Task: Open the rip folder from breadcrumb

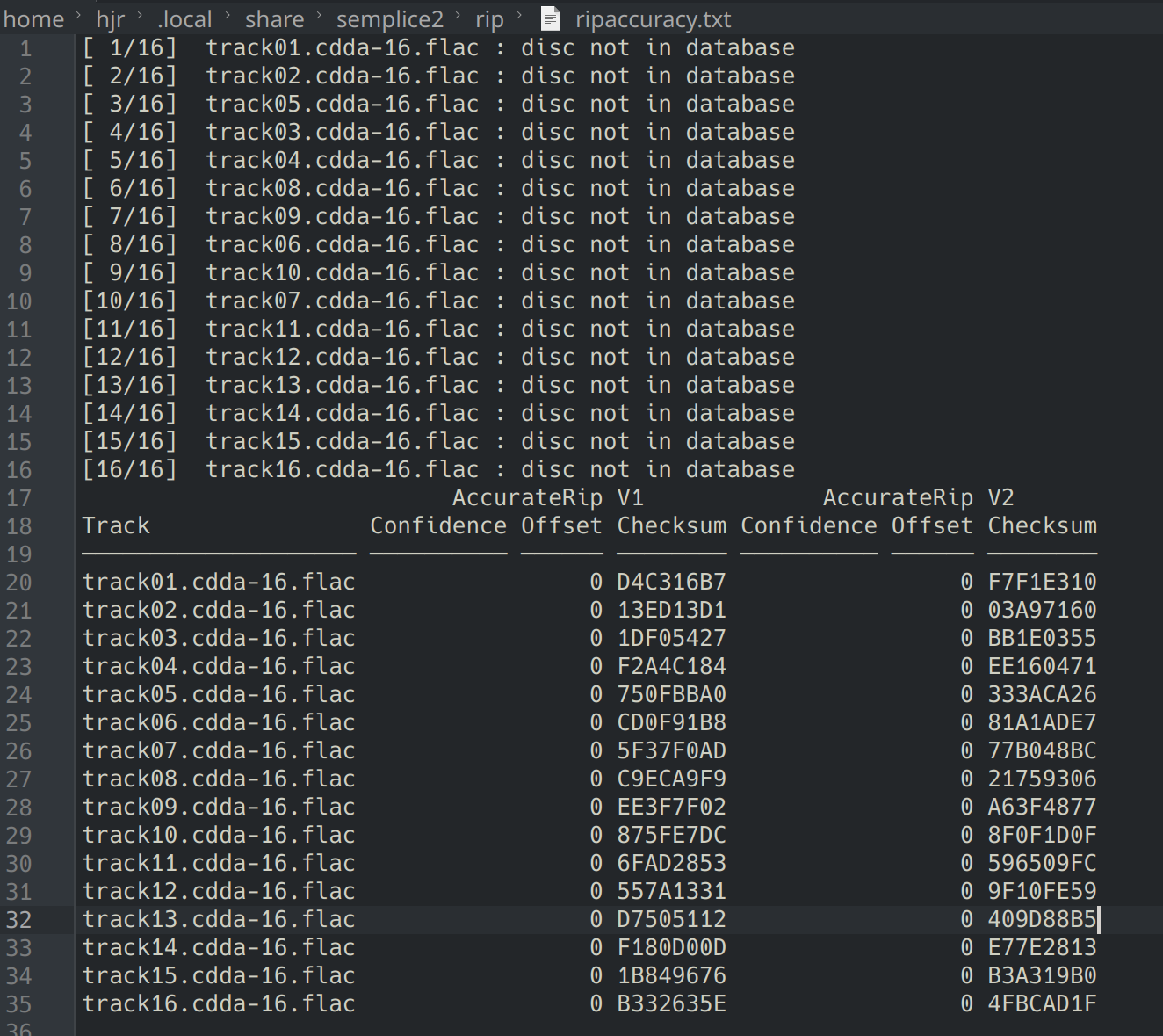Action: (x=489, y=18)
